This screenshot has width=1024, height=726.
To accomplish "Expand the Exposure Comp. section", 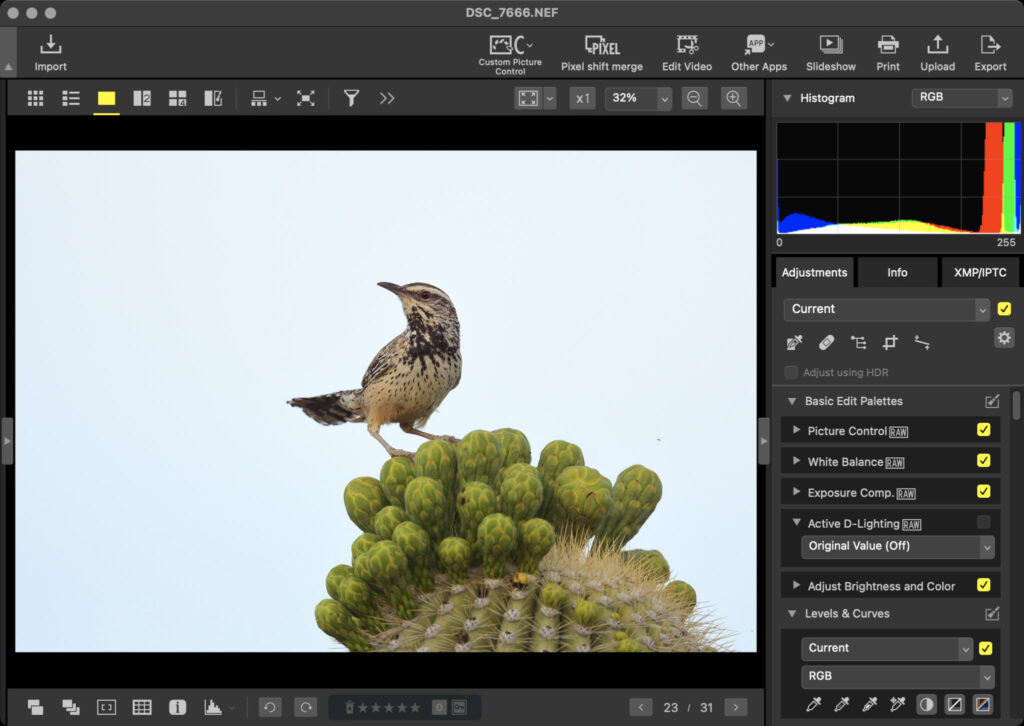I will [x=797, y=492].
